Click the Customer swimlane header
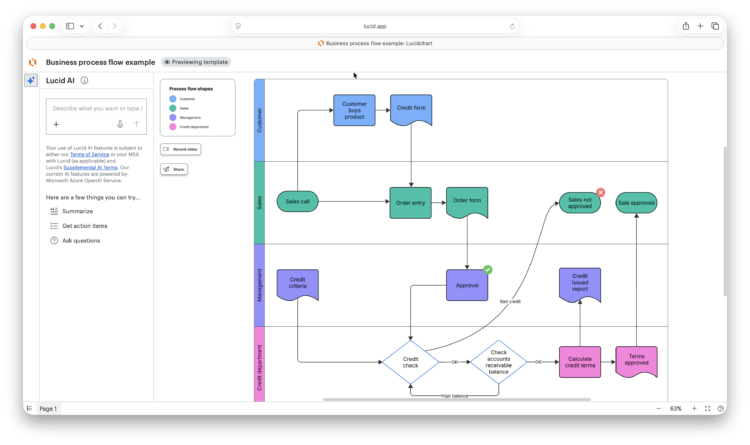 tap(259, 120)
